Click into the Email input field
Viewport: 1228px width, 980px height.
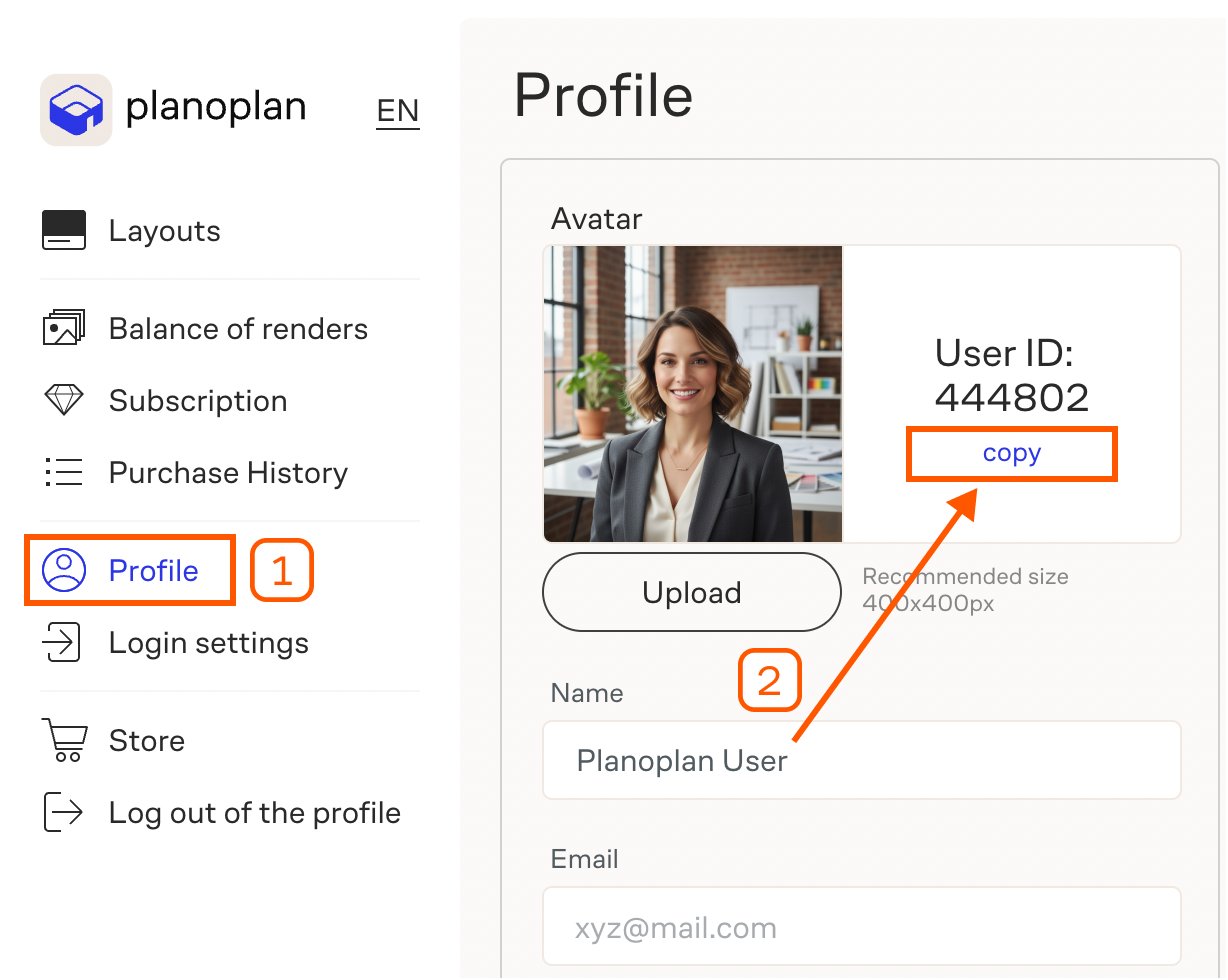tap(861, 927)
